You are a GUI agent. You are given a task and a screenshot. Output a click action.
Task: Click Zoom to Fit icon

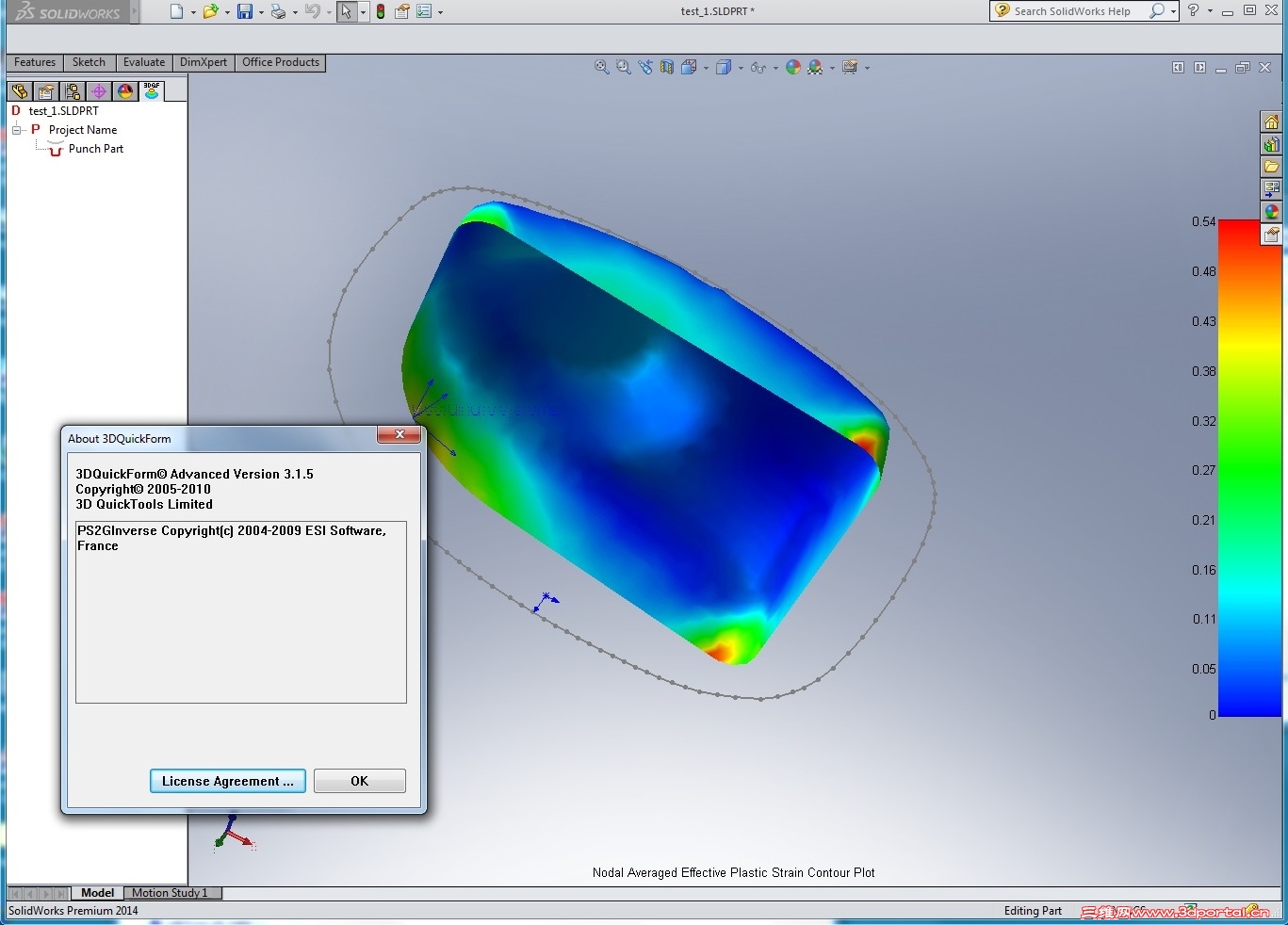[602, 67]
